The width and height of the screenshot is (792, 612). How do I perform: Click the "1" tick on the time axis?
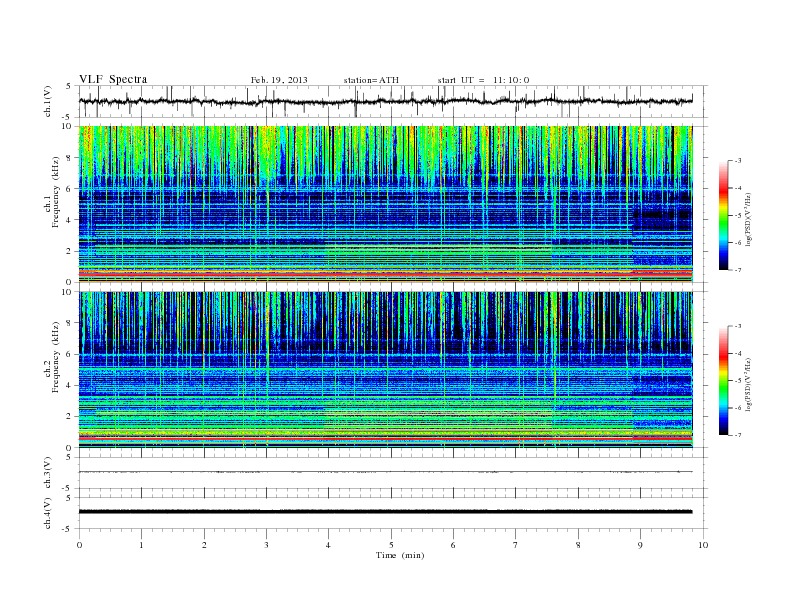point(141,545)
